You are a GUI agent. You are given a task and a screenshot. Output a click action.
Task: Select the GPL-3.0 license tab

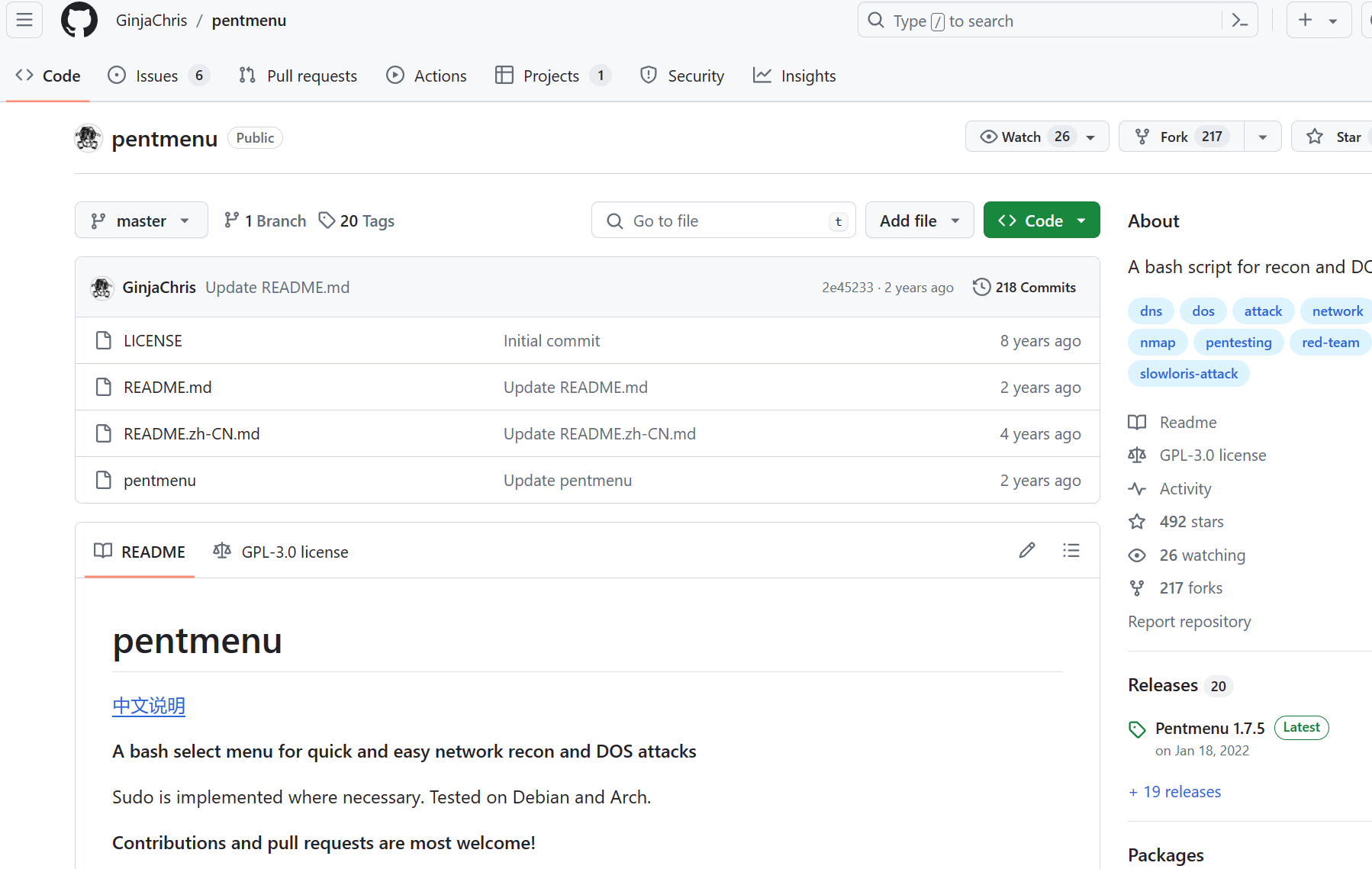coord(281,552)
